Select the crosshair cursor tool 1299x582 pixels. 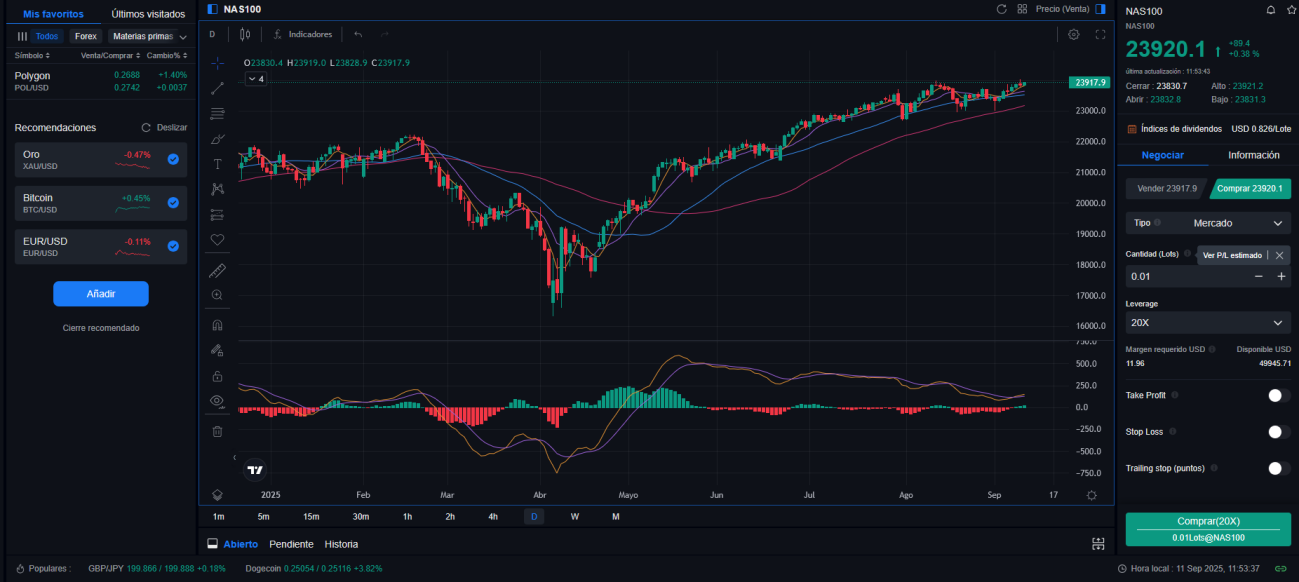(x=217, y=62)
